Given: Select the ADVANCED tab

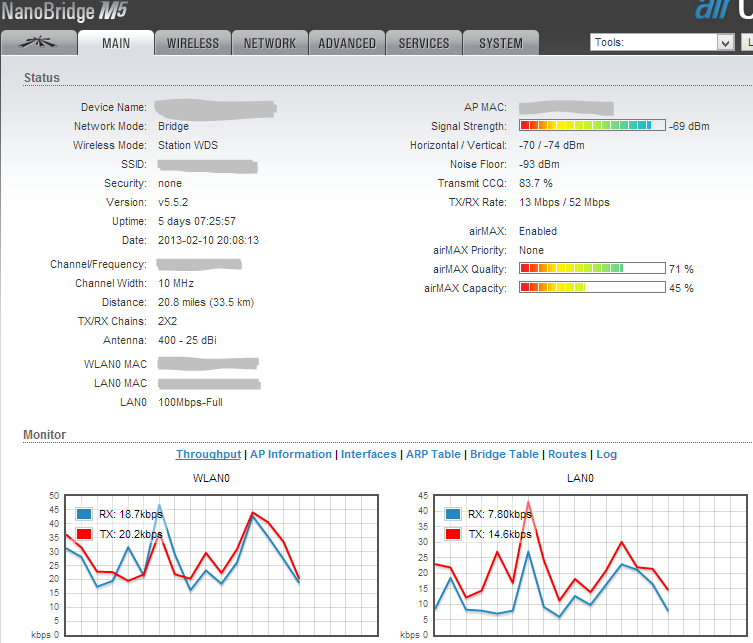Looking at the screenshot, I should (x=347, y=43).
